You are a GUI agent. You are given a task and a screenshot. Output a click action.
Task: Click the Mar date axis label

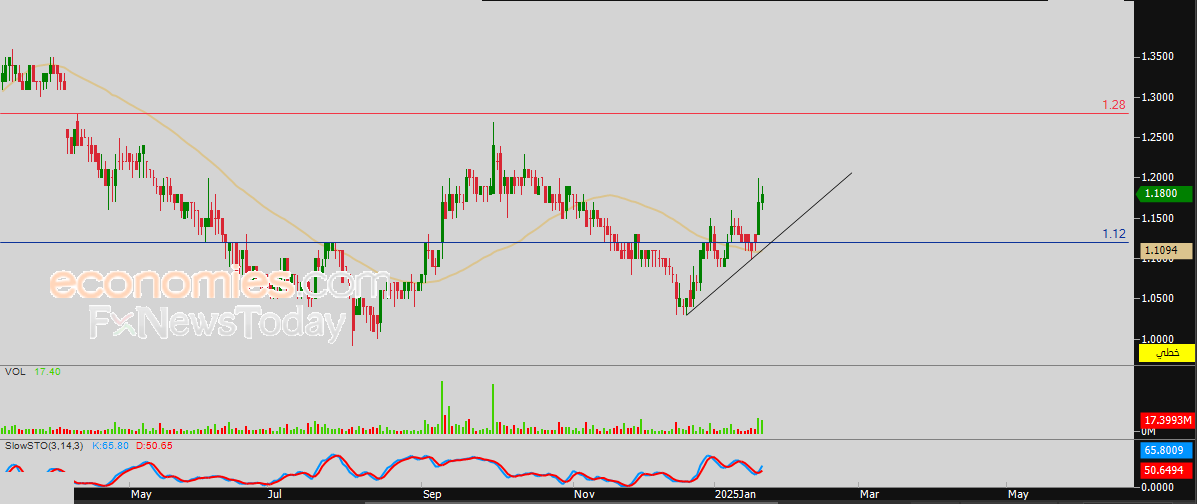pos(870,496)
